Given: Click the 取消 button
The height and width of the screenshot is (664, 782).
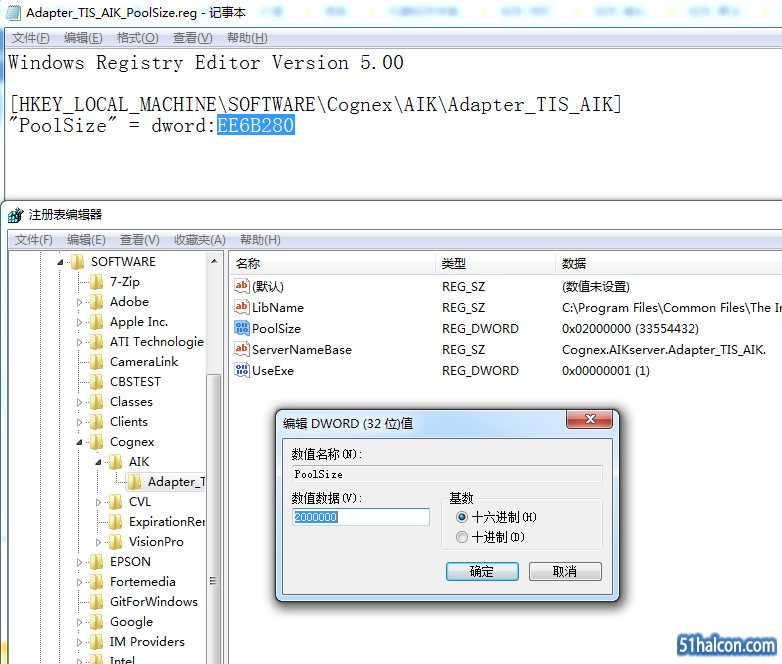Looking at the screenshot, I should point(565,571).
